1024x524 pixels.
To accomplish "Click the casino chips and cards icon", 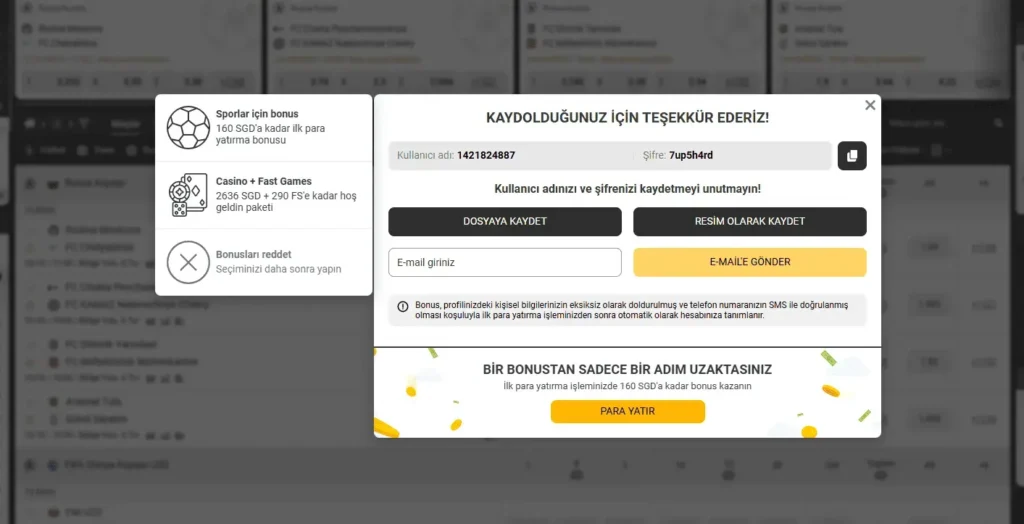I will point(188,195).
